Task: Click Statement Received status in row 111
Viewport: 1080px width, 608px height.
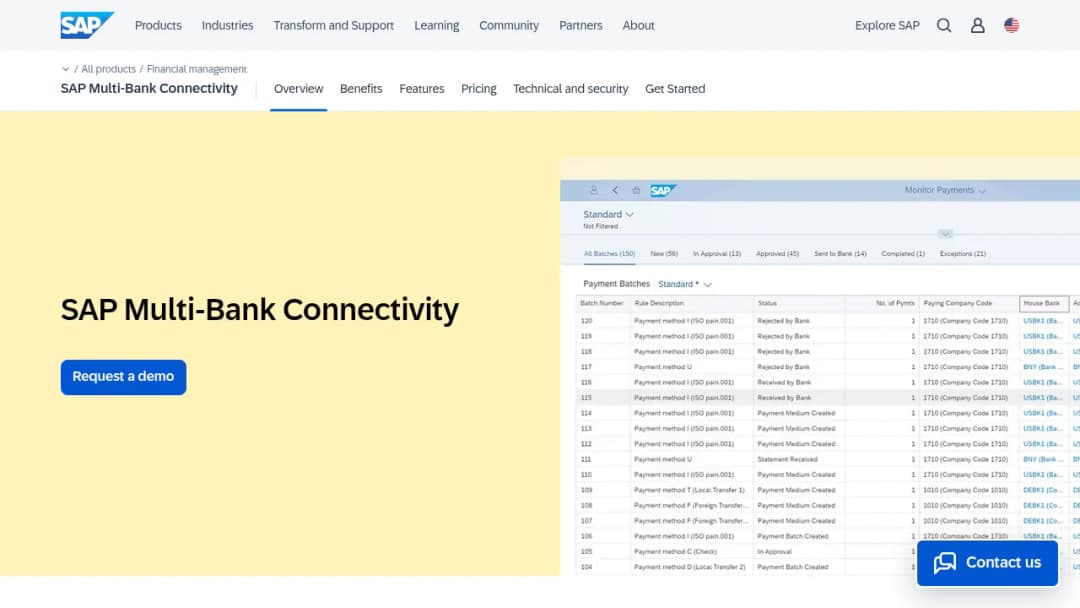Action: point(787,459)
